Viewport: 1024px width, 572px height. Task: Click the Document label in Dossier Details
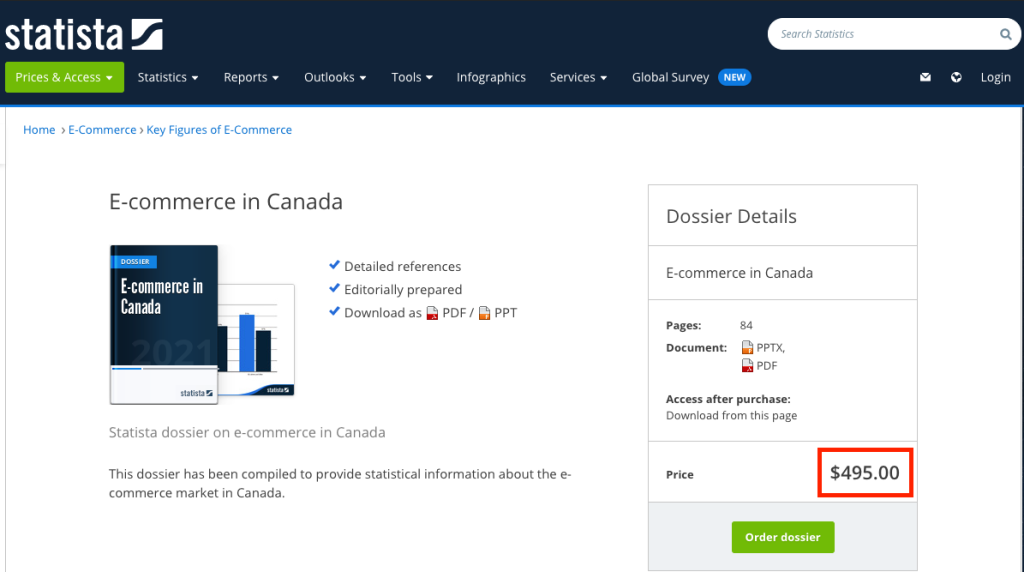coord(696,347)
